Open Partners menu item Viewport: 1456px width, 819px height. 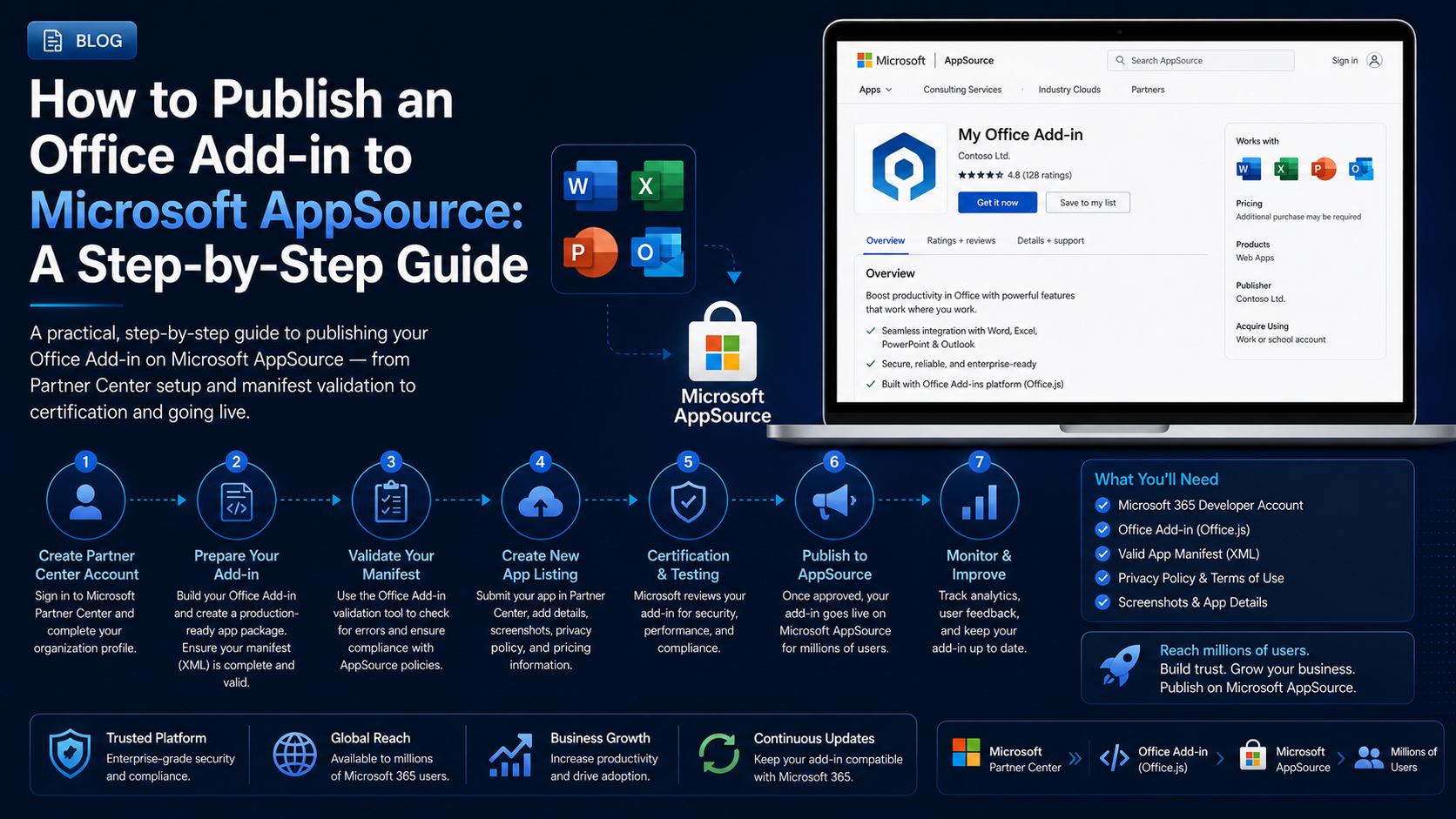(x=1148, y=90)
